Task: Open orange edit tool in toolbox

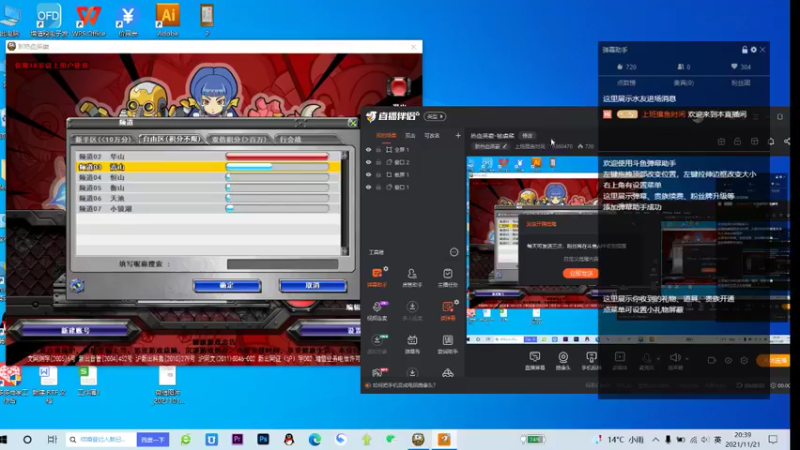Action: 447,311
